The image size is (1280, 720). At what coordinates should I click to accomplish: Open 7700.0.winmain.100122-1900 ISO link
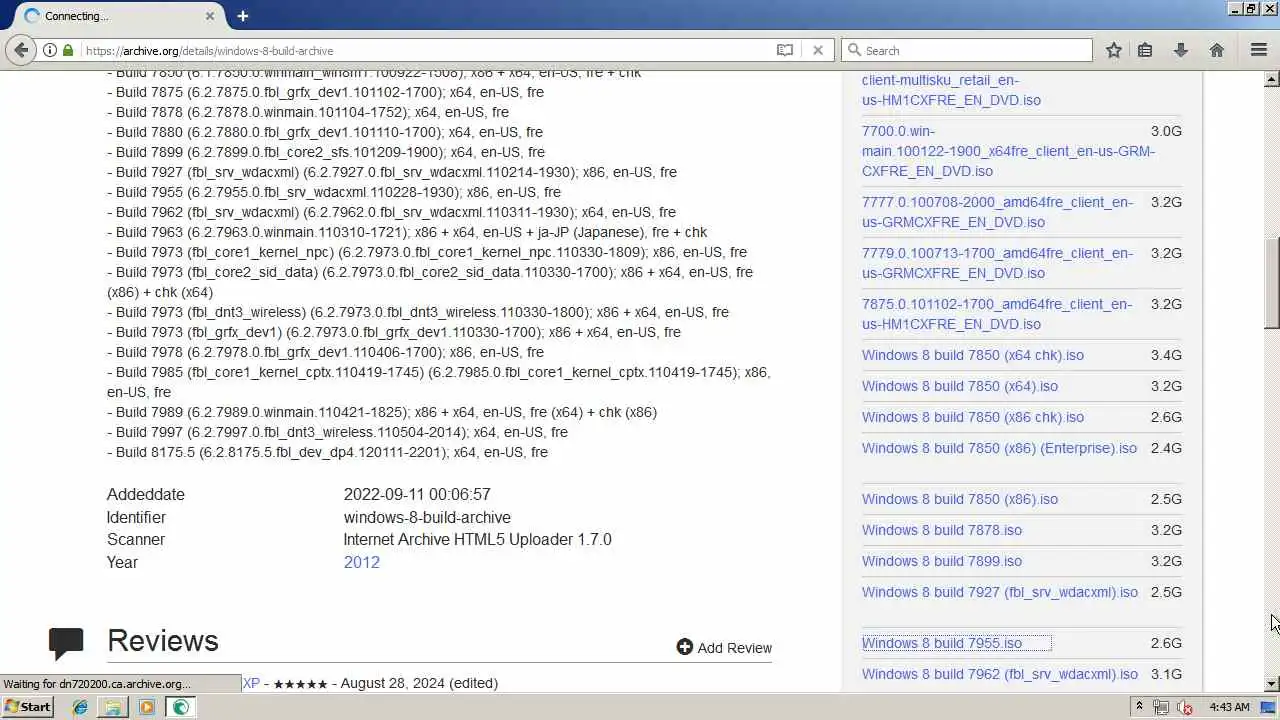[1008, 151]
